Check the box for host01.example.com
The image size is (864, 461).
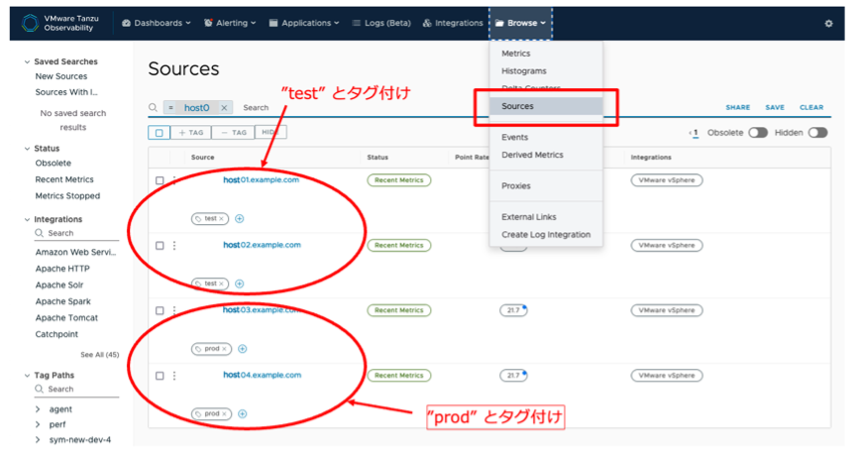point(160,180)
